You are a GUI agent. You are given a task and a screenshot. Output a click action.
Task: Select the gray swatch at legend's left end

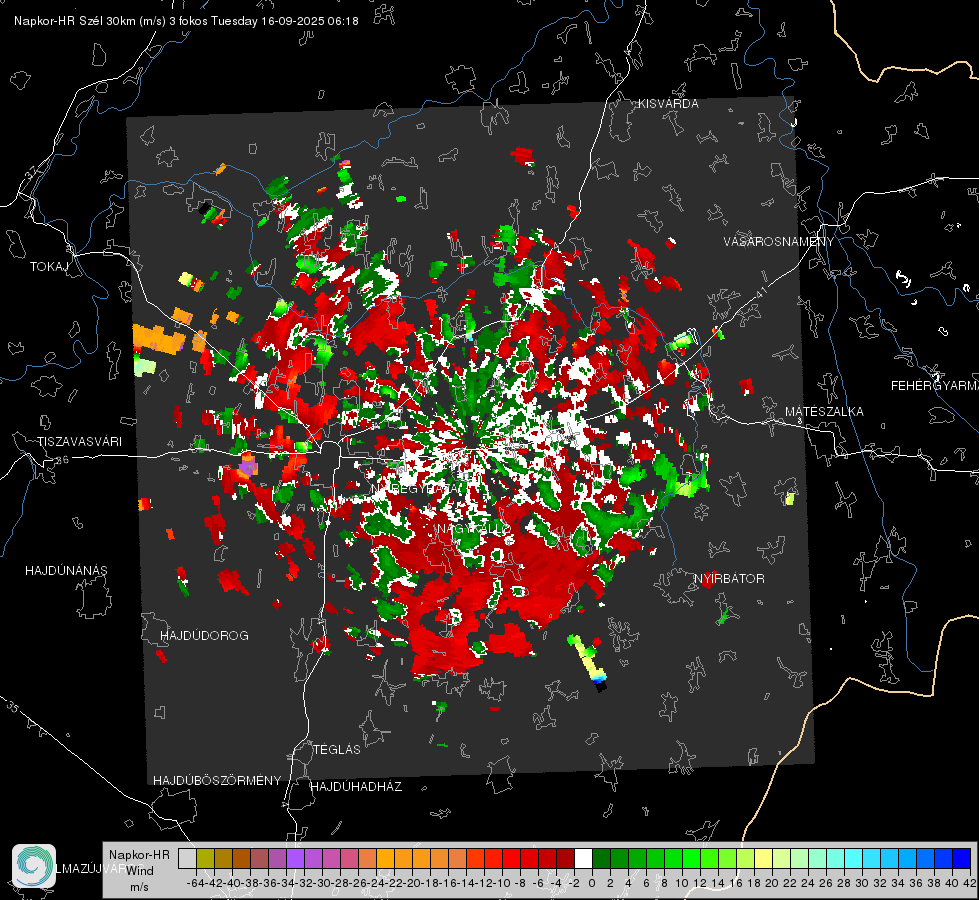(x=187, y=858)
